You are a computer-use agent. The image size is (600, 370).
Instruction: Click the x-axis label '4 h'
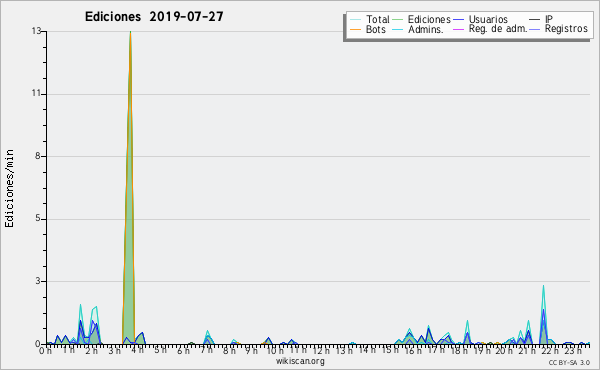click(137, 350)
